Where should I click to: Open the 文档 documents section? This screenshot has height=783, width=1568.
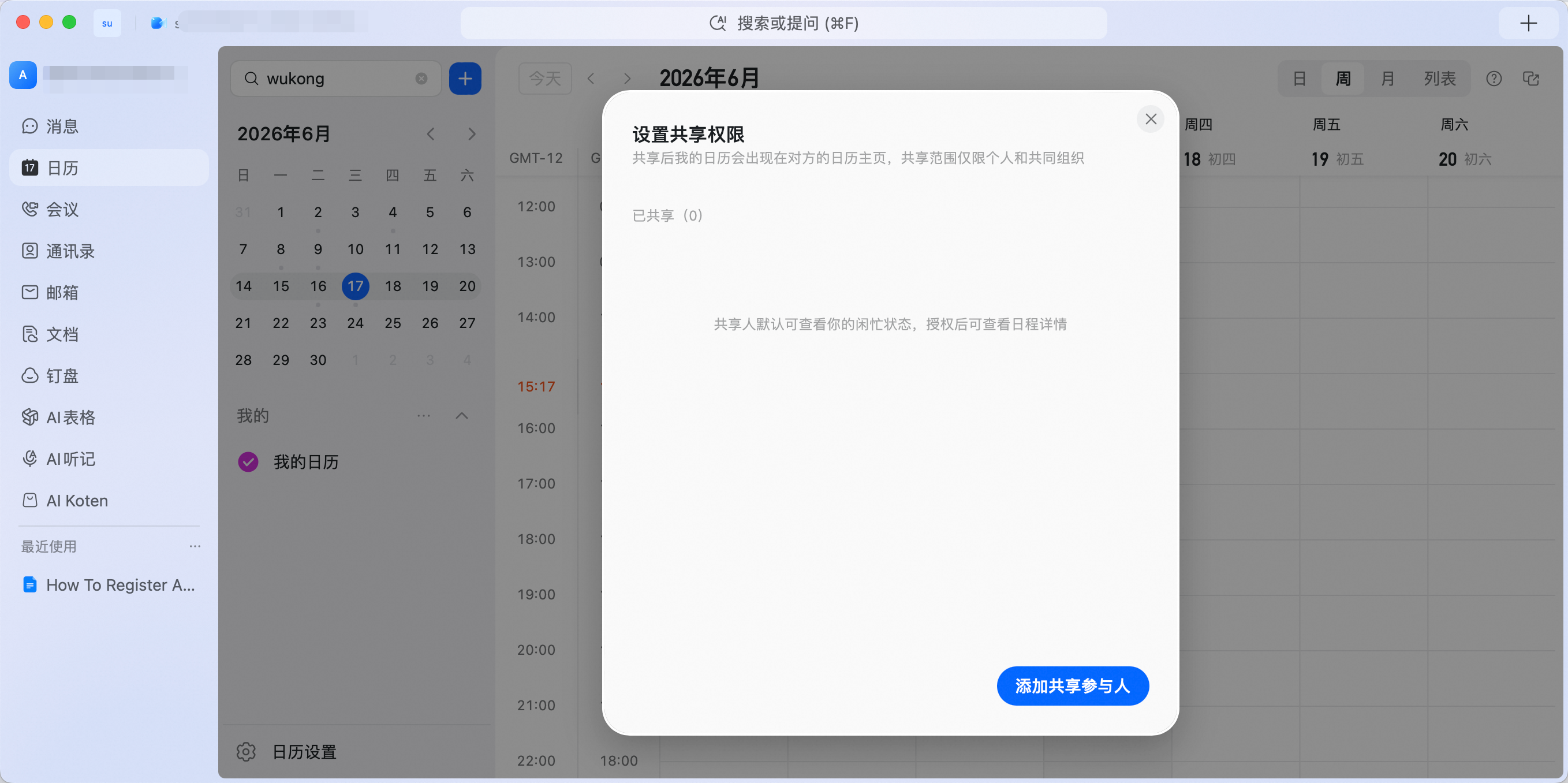tap(109, 334)
